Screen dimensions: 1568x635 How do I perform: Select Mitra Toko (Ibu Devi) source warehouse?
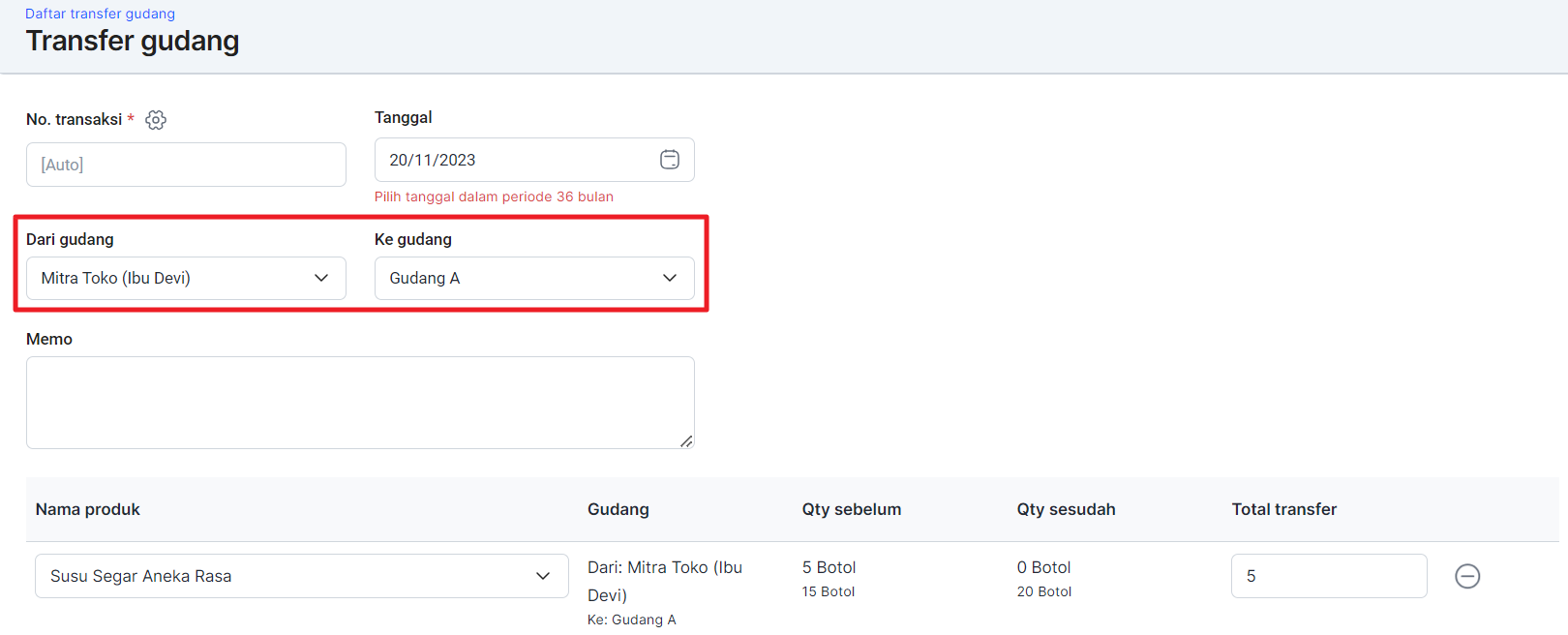point(186,278)
